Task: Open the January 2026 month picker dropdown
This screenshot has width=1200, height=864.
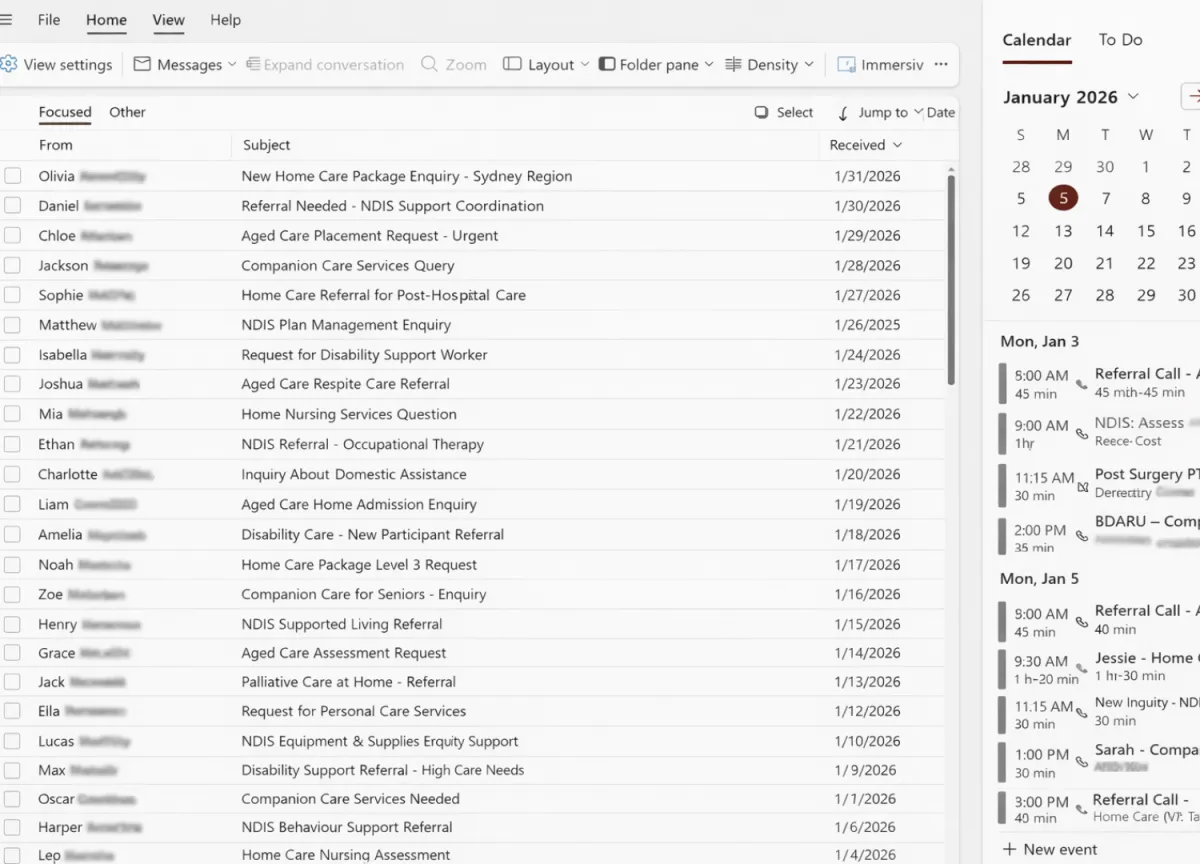Action: click(1131, 97)
